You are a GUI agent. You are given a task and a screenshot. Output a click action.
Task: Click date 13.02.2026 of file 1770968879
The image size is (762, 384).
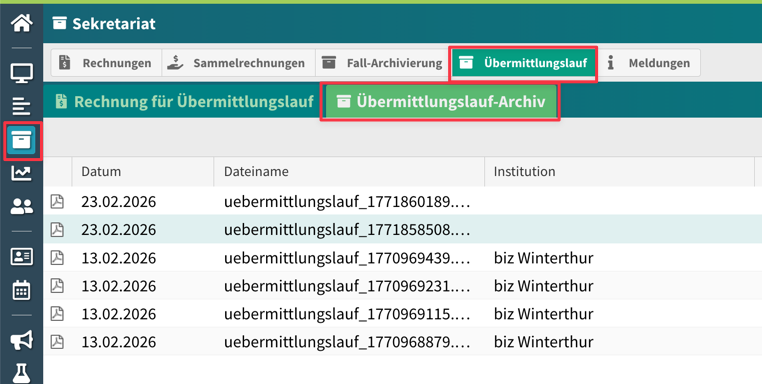point(119,343)
